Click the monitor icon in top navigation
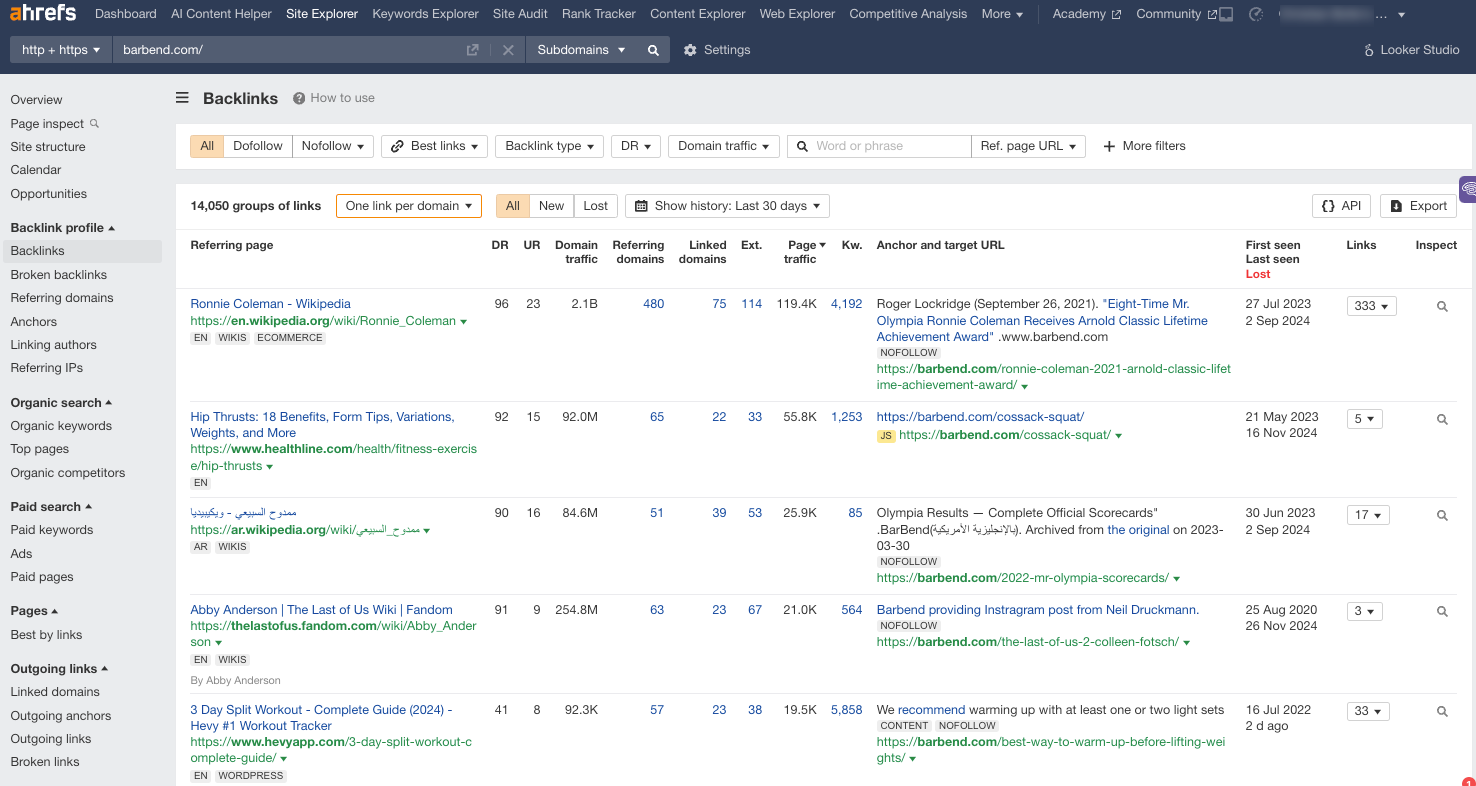Image resolution: width=1476 pixels, height=786 pixels. (1227, 14)
